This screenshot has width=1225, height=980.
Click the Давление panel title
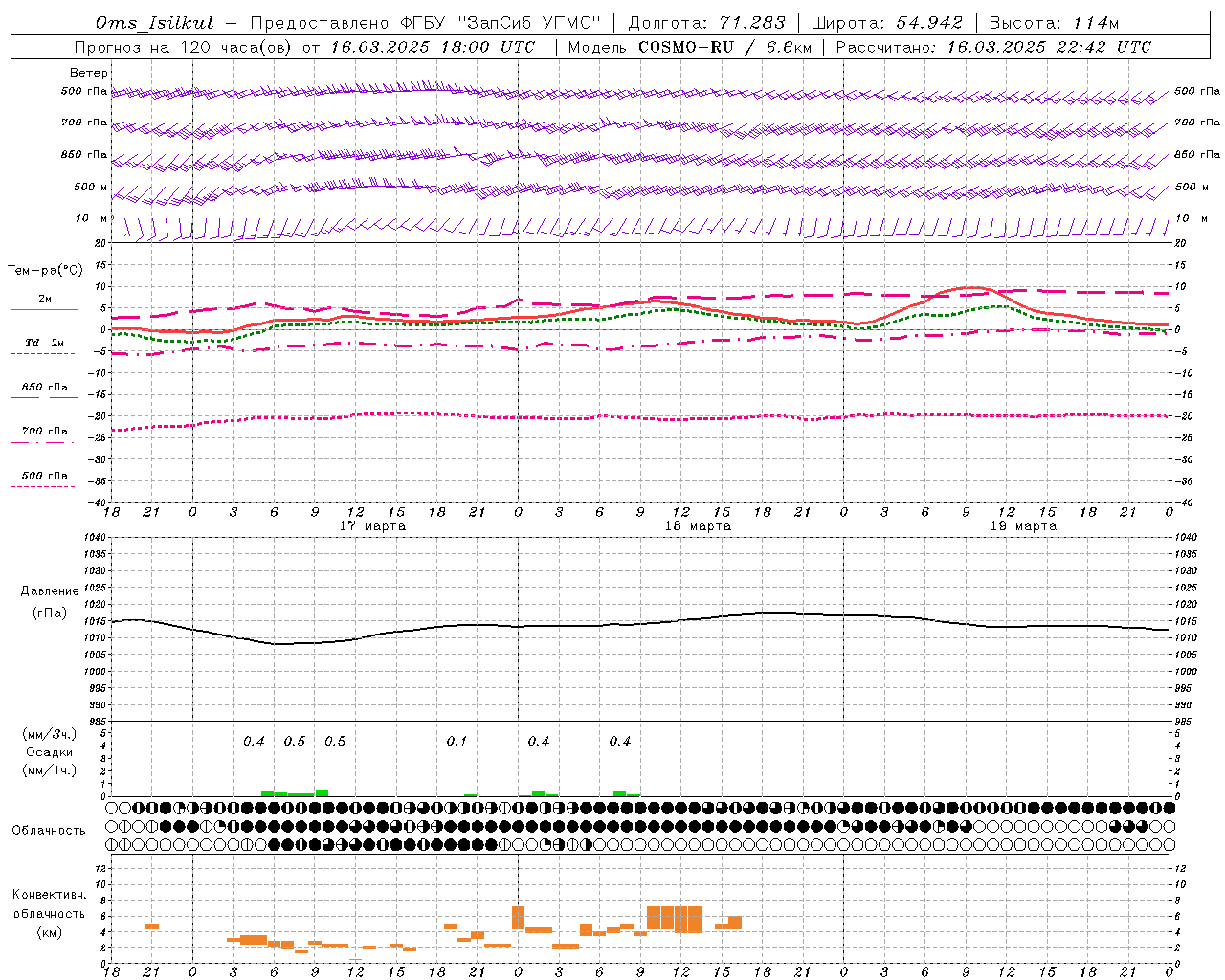[x=50, y=591]
